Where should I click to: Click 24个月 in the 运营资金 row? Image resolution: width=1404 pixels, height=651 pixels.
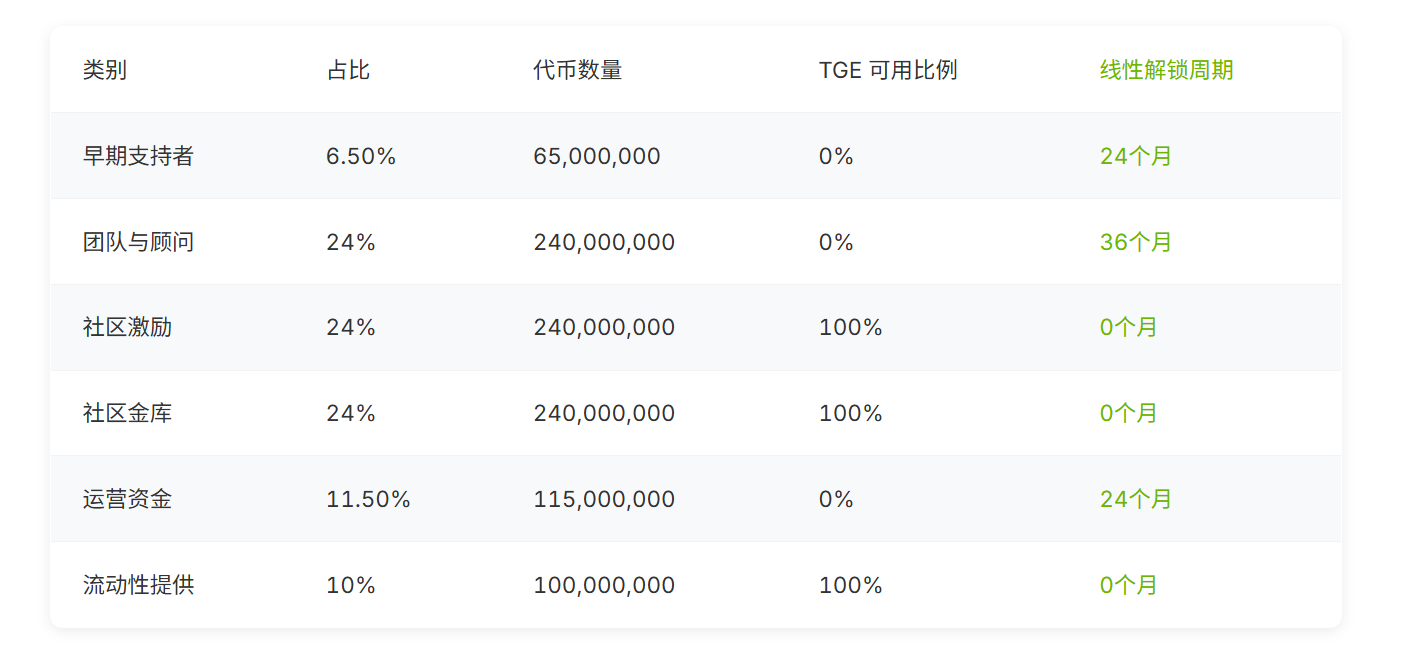tap(1136, 499)
